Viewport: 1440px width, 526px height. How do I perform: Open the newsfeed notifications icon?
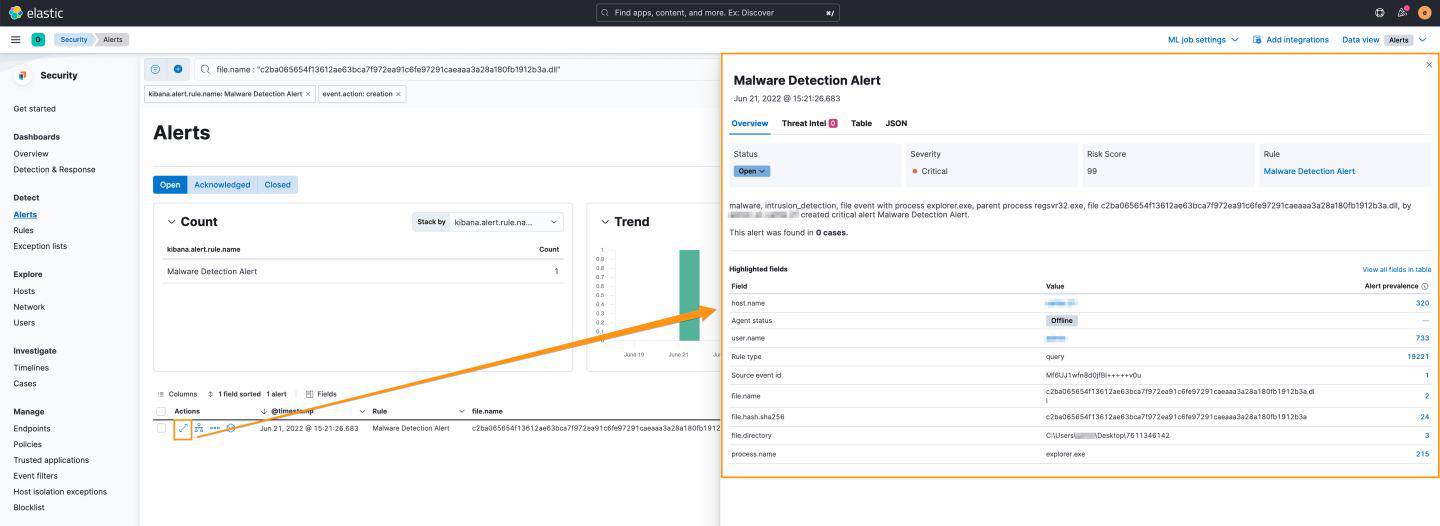click(x=1402, y=13)
